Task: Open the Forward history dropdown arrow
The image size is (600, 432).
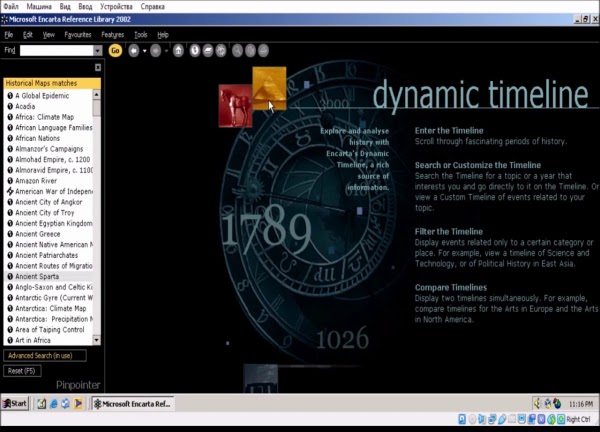Action: pos(166,51)
